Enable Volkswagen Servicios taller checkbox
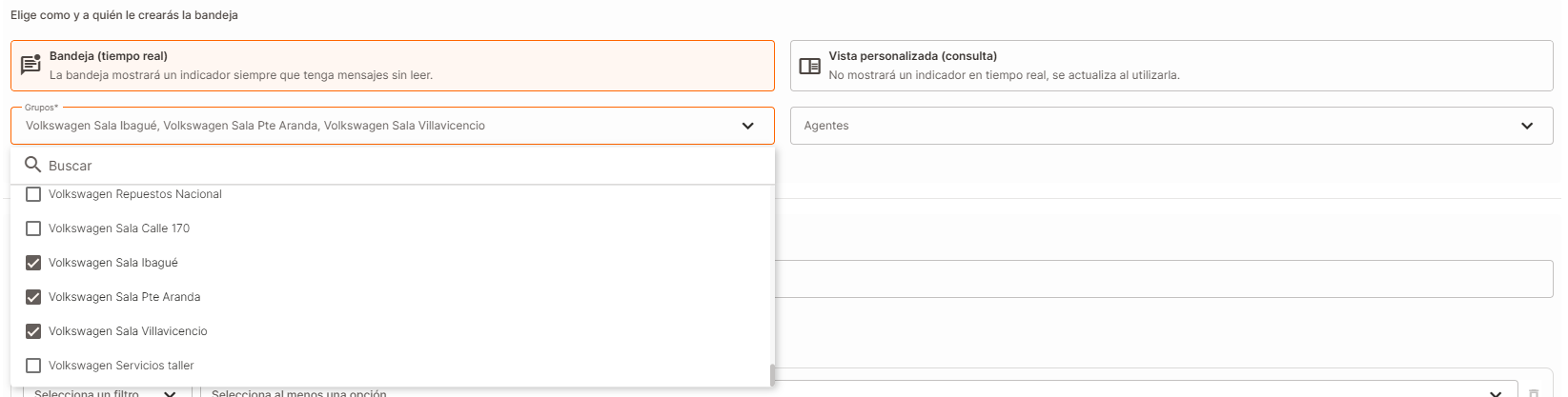The image size is (1568, 397). click(x=33, y=366)
